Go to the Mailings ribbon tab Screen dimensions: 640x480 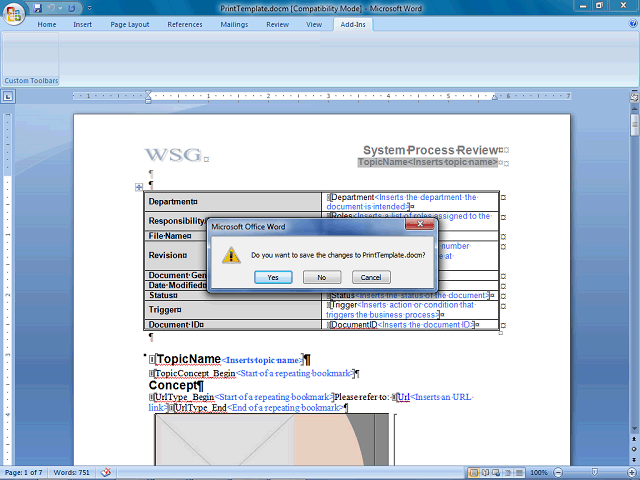point(234,24)
